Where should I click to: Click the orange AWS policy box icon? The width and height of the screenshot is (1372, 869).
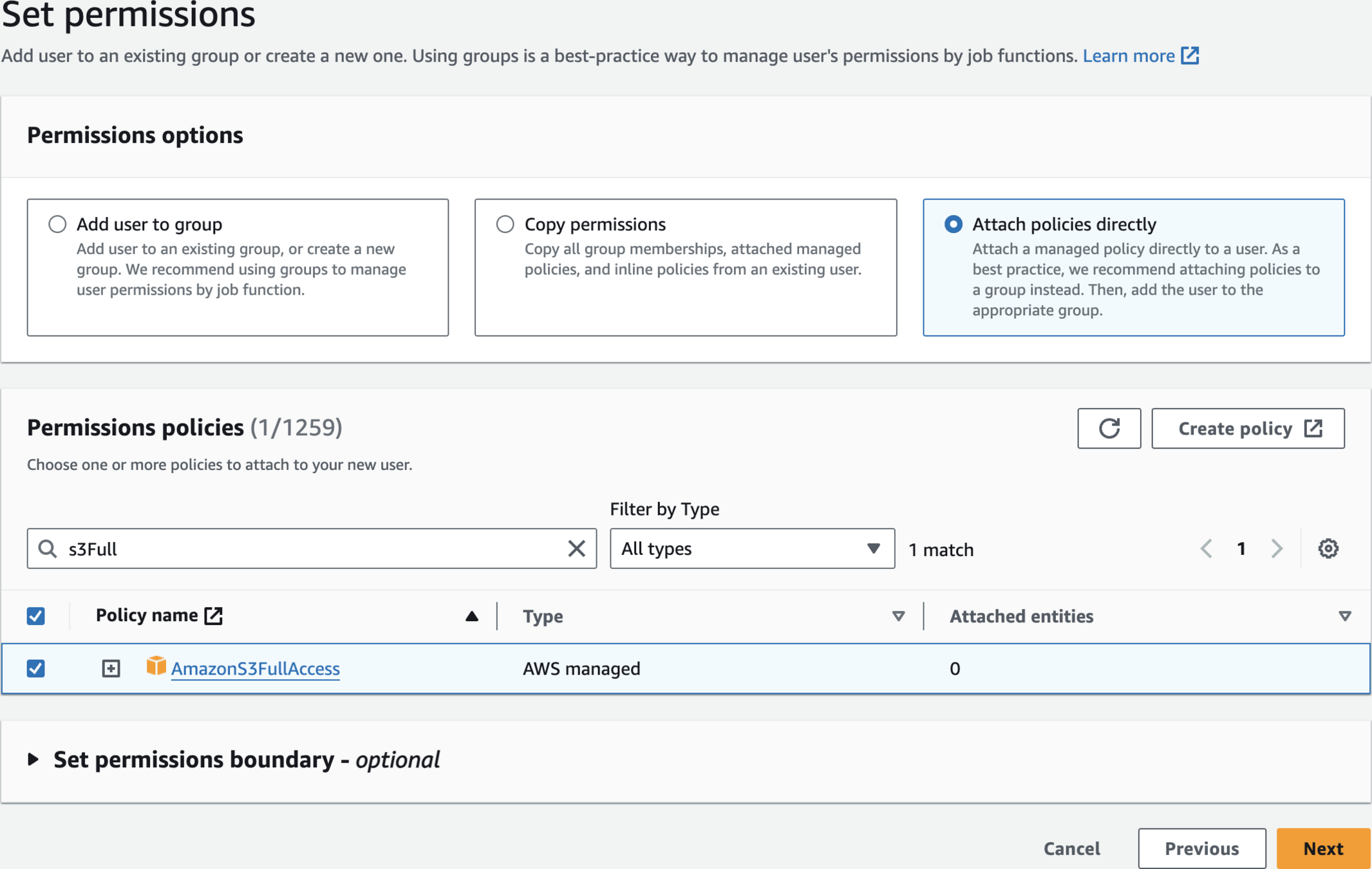pyautogui.click(x=156, y=666)
